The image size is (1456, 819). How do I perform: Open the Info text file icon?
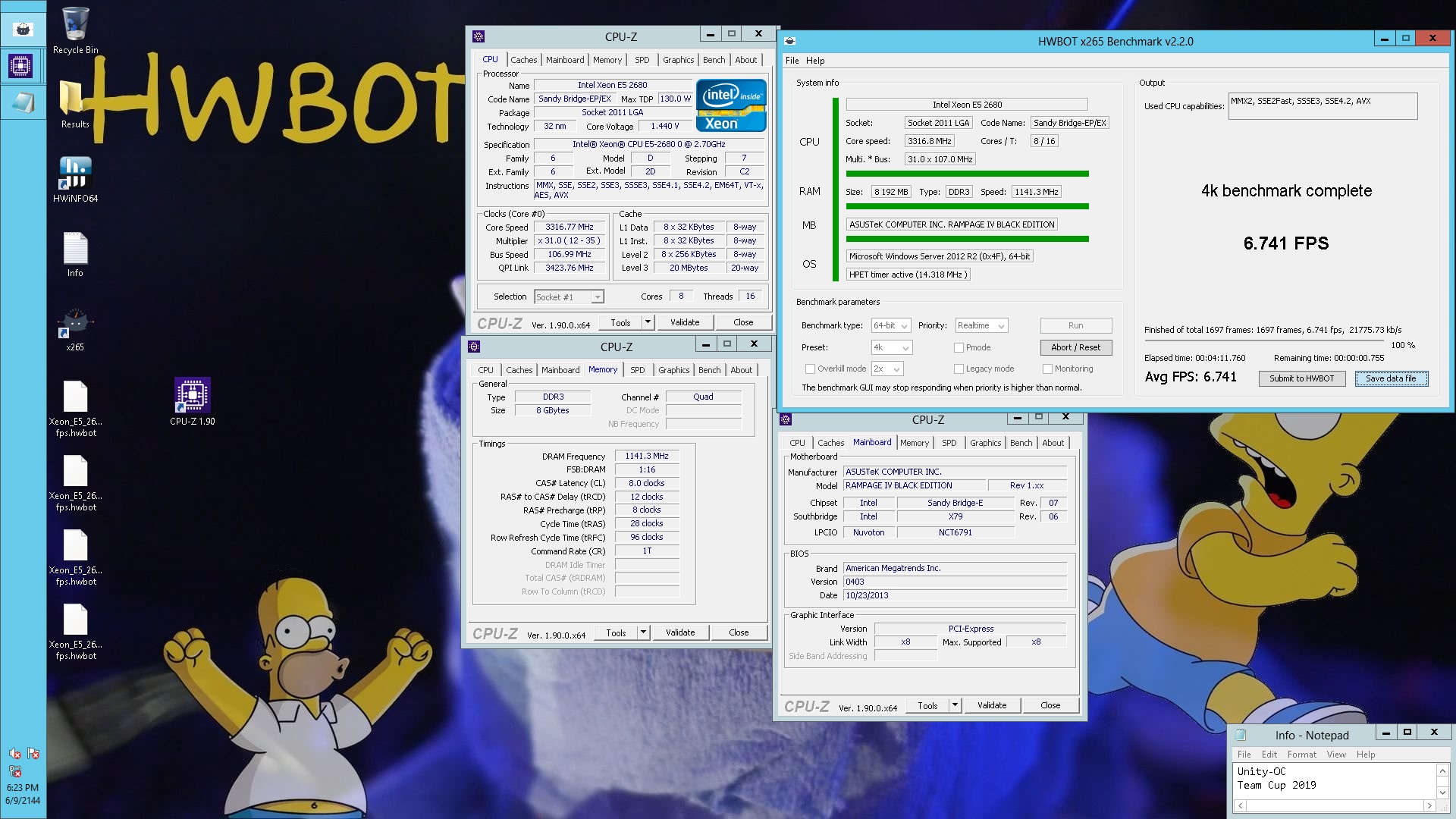pos(75,254)
